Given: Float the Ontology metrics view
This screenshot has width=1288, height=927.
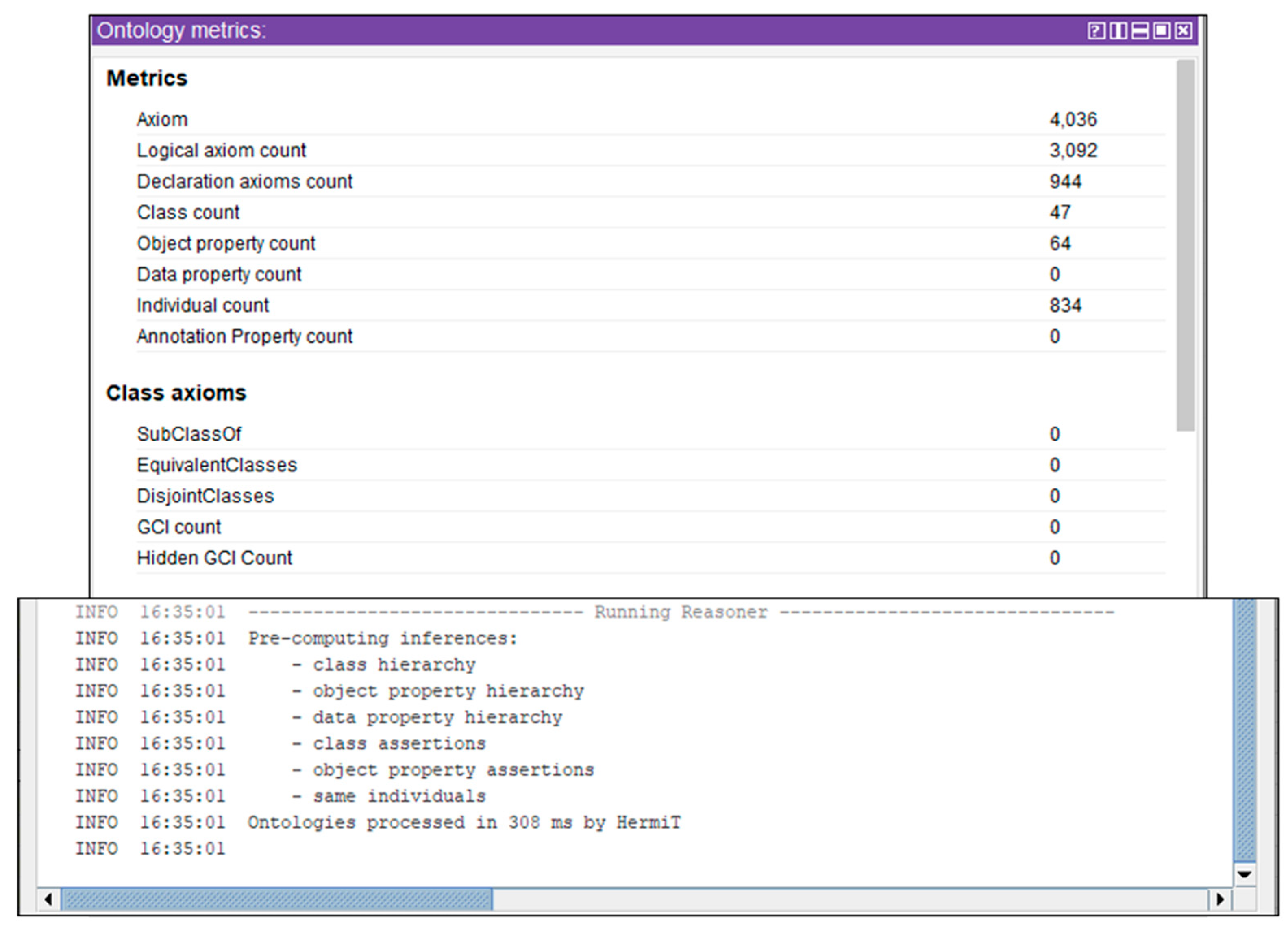Looking at the screenshot, I should pyautogui.click(x=1162, y=30).
